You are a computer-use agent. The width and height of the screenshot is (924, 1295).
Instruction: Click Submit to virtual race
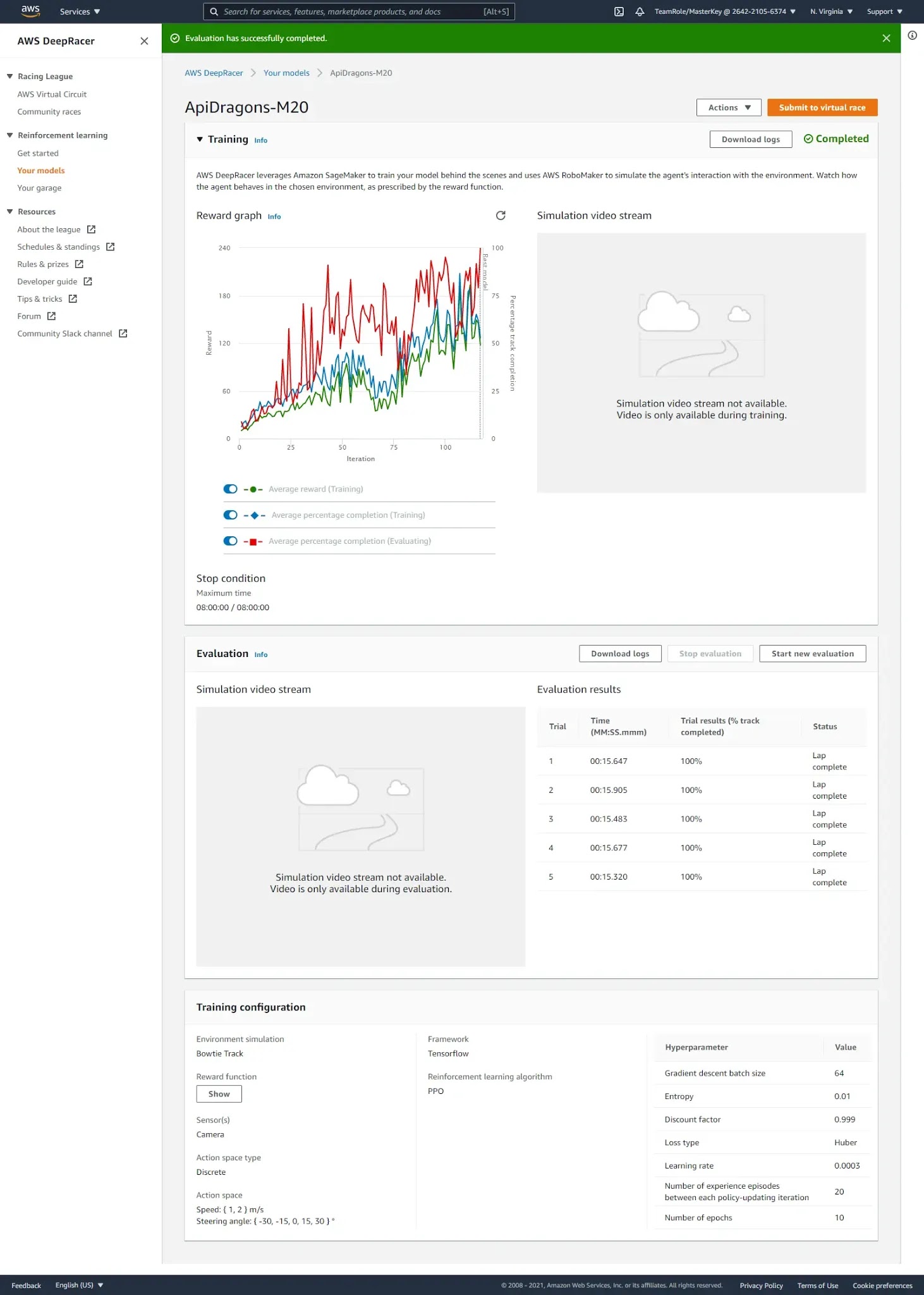(822, 107)
